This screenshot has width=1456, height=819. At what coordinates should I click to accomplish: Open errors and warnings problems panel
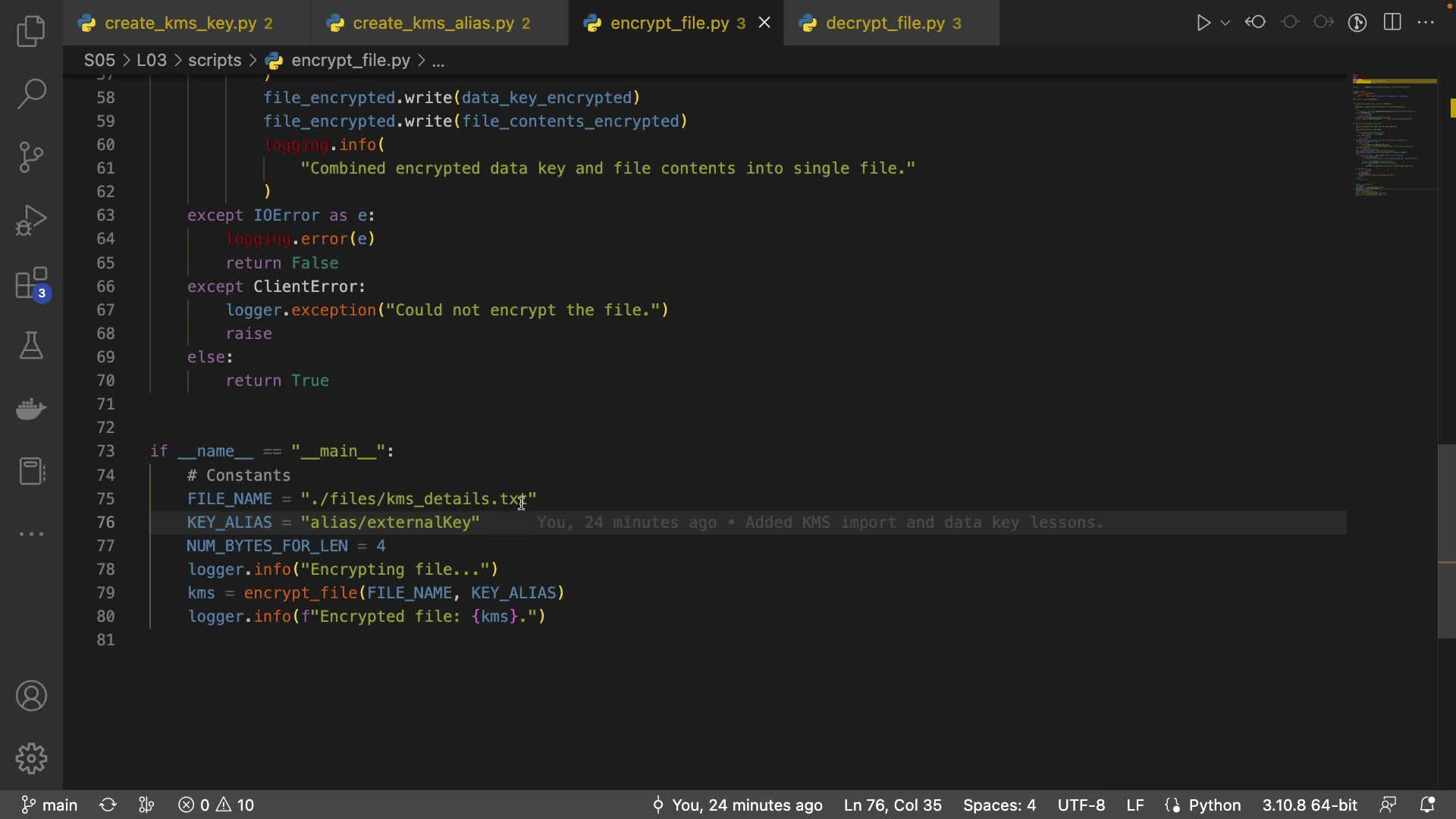click(217, 805)
